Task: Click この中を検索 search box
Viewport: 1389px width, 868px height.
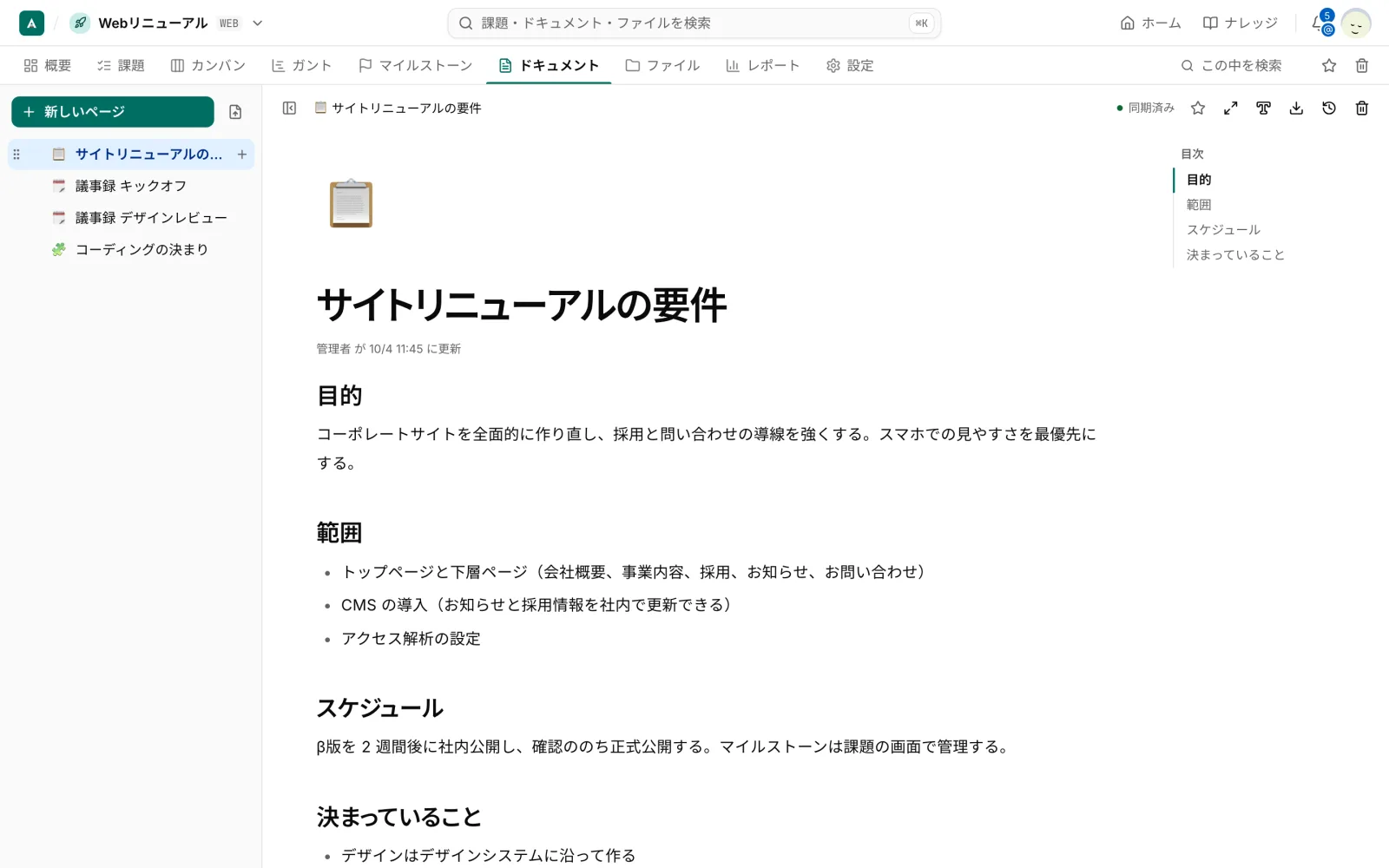Action: click(x=1232, y=65)
